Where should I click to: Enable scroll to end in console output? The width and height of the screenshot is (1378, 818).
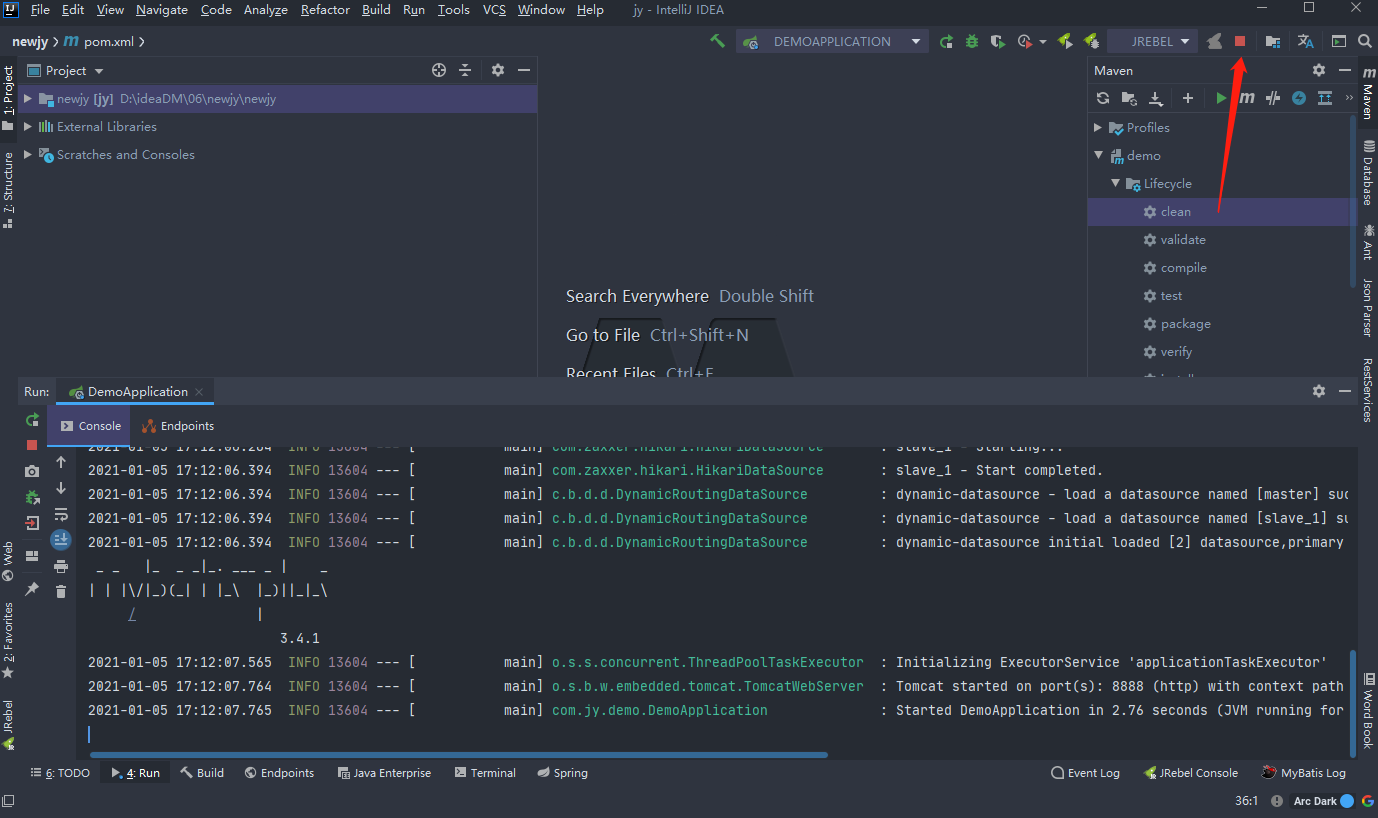tap(60, 539)
